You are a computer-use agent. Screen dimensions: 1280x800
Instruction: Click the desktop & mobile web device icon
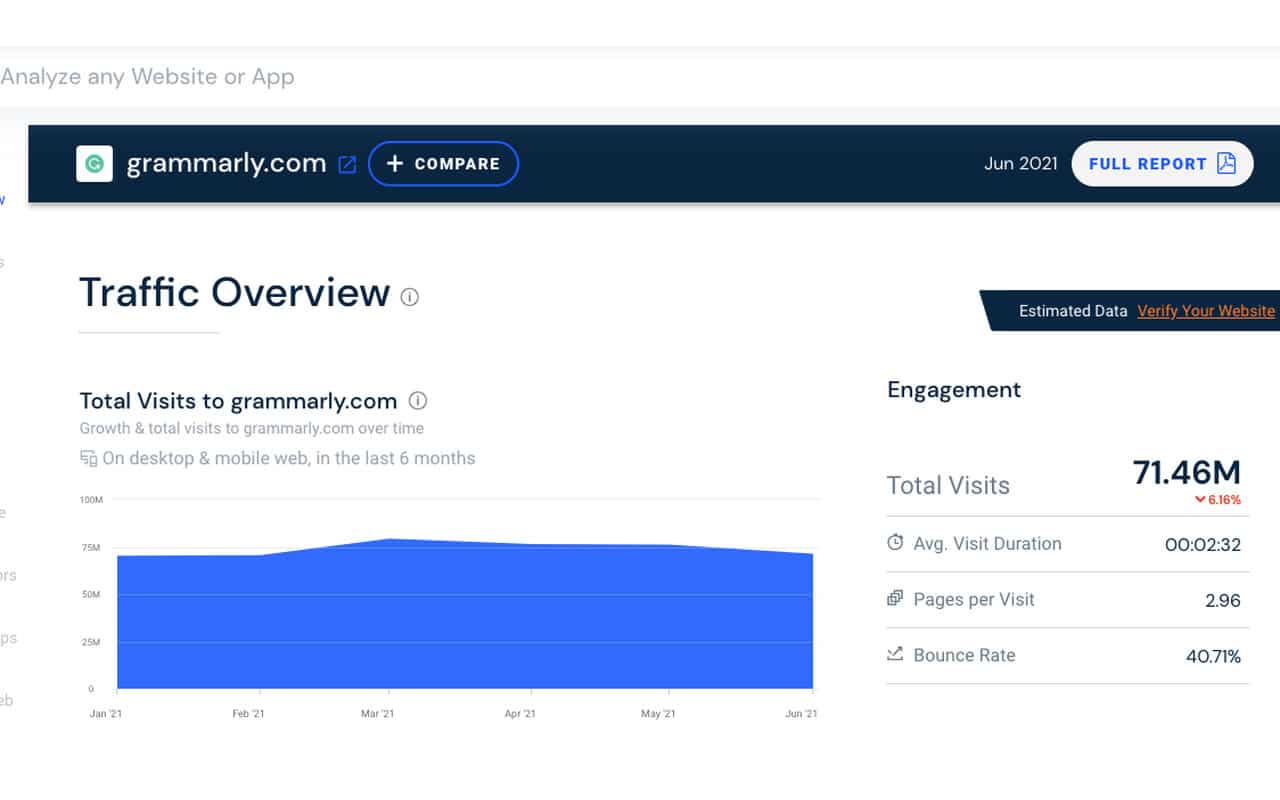[x=88, y=458]
